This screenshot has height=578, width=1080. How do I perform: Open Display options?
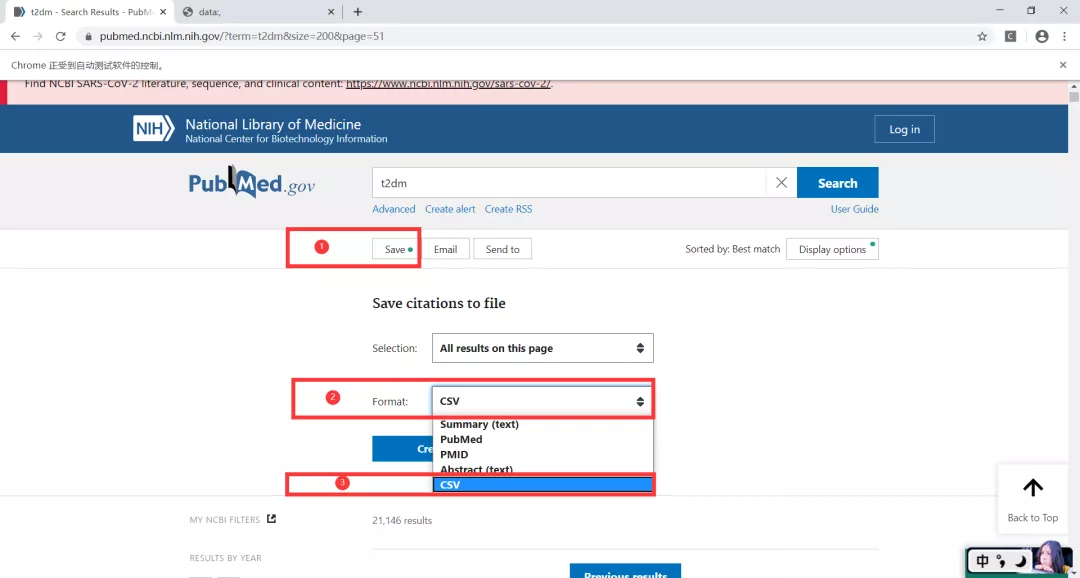coord(832,249)
